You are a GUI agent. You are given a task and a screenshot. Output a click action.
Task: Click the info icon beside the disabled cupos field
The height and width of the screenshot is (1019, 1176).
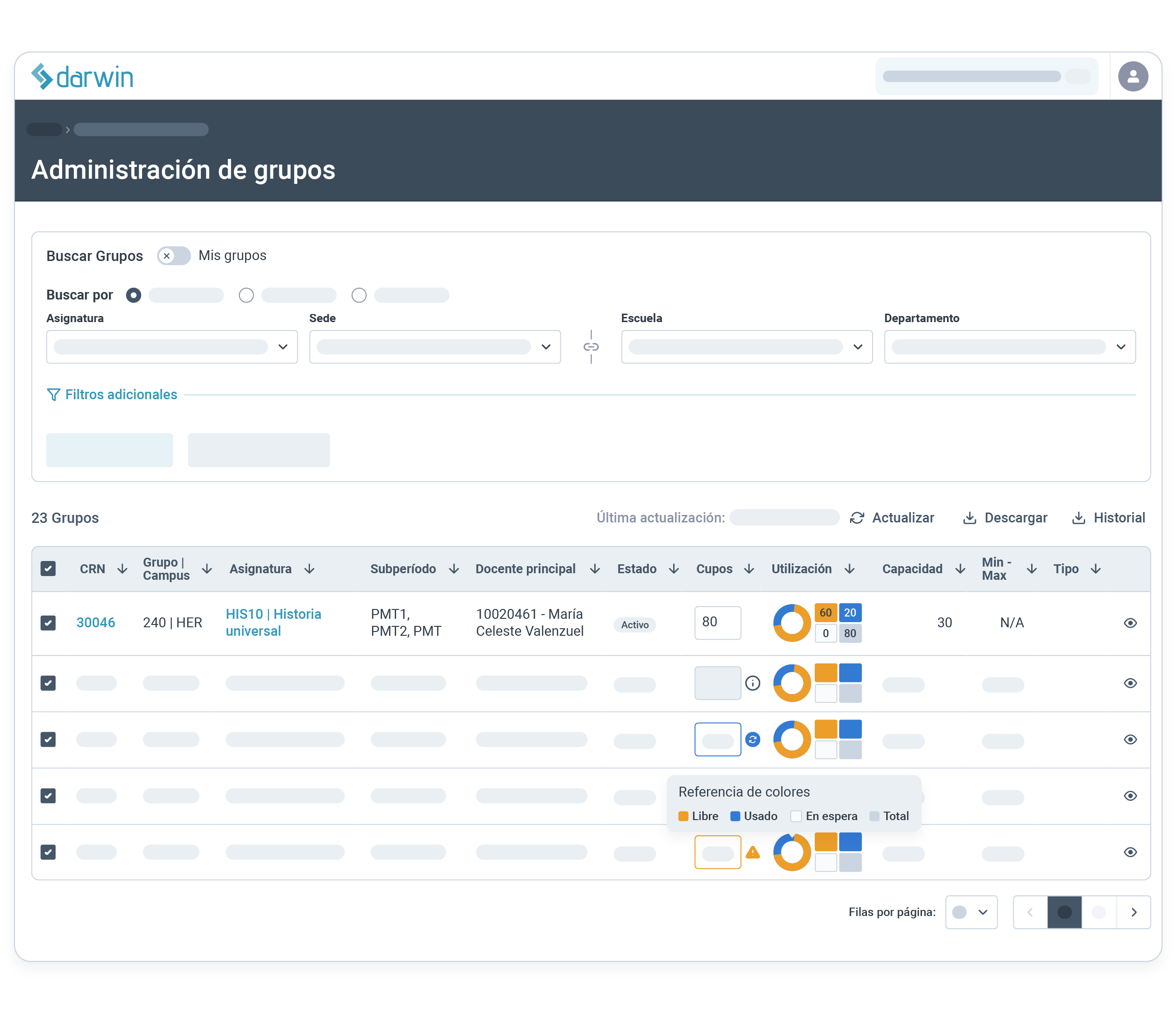click(x=752, y=683)
